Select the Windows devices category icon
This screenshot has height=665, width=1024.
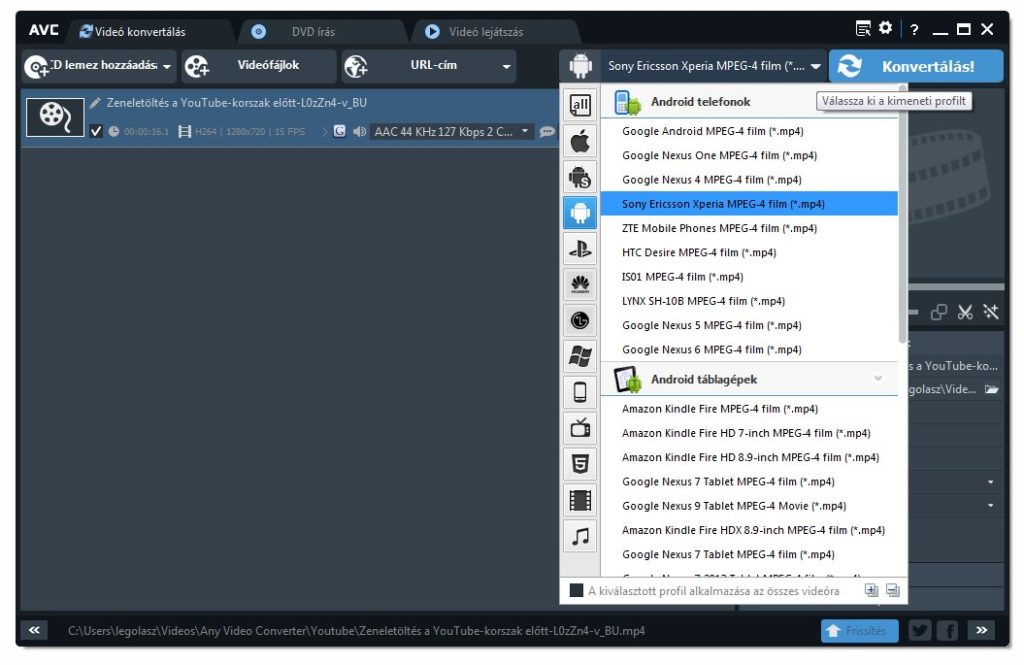(580, 357)
